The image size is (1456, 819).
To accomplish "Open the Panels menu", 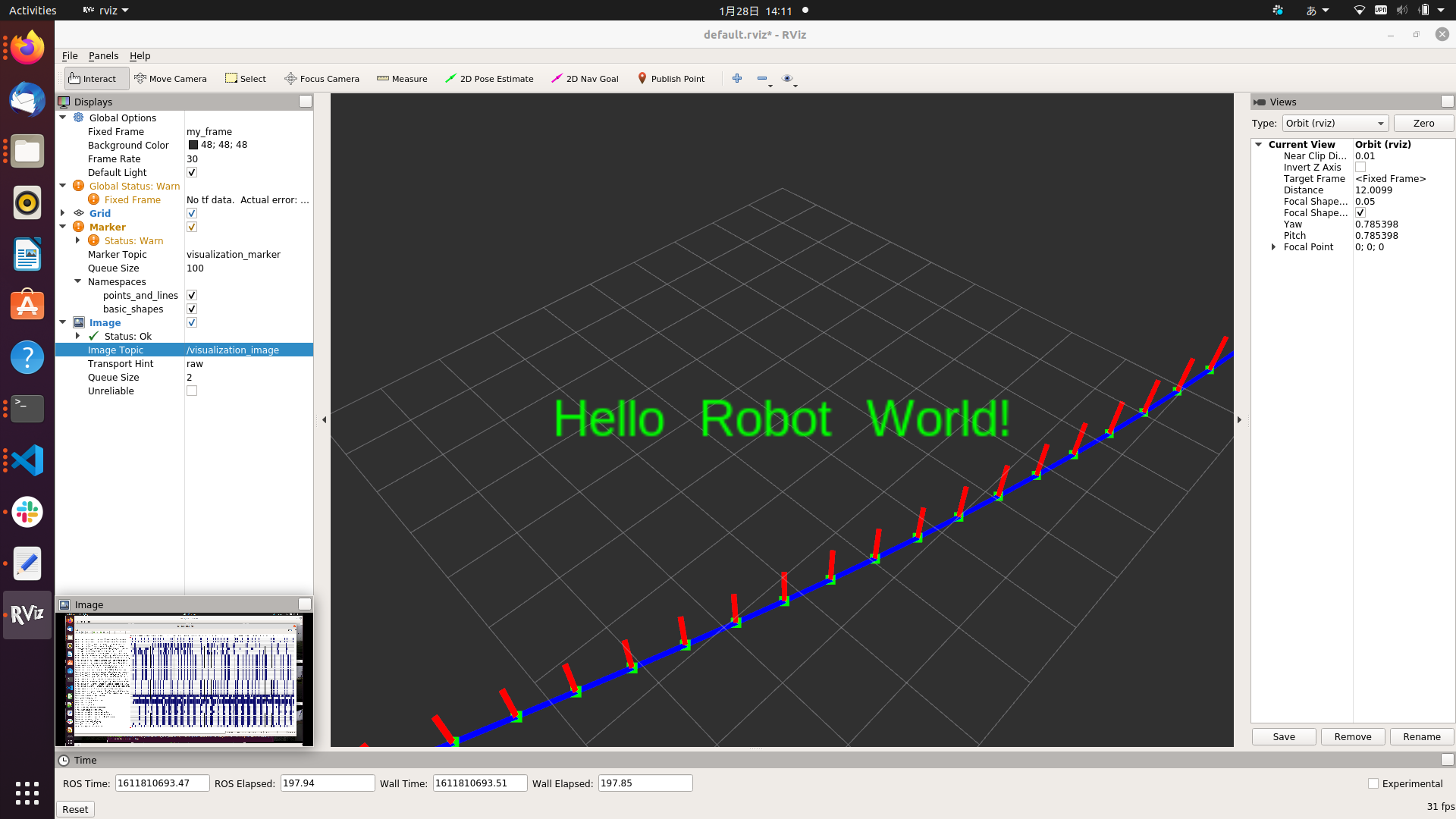I will tap(103, 55).
